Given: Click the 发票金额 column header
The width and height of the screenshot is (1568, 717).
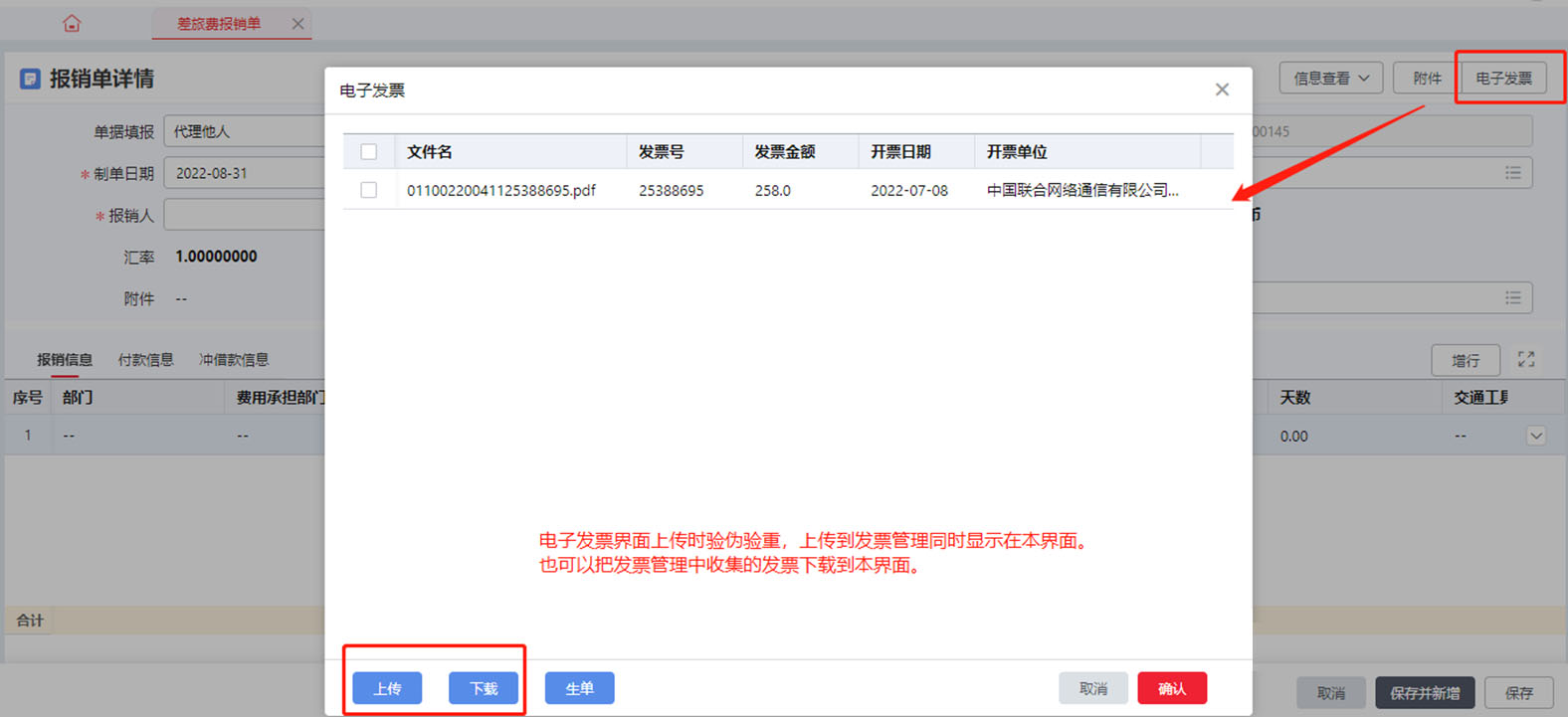Looking at the screenshot, I should click(785, 152).
